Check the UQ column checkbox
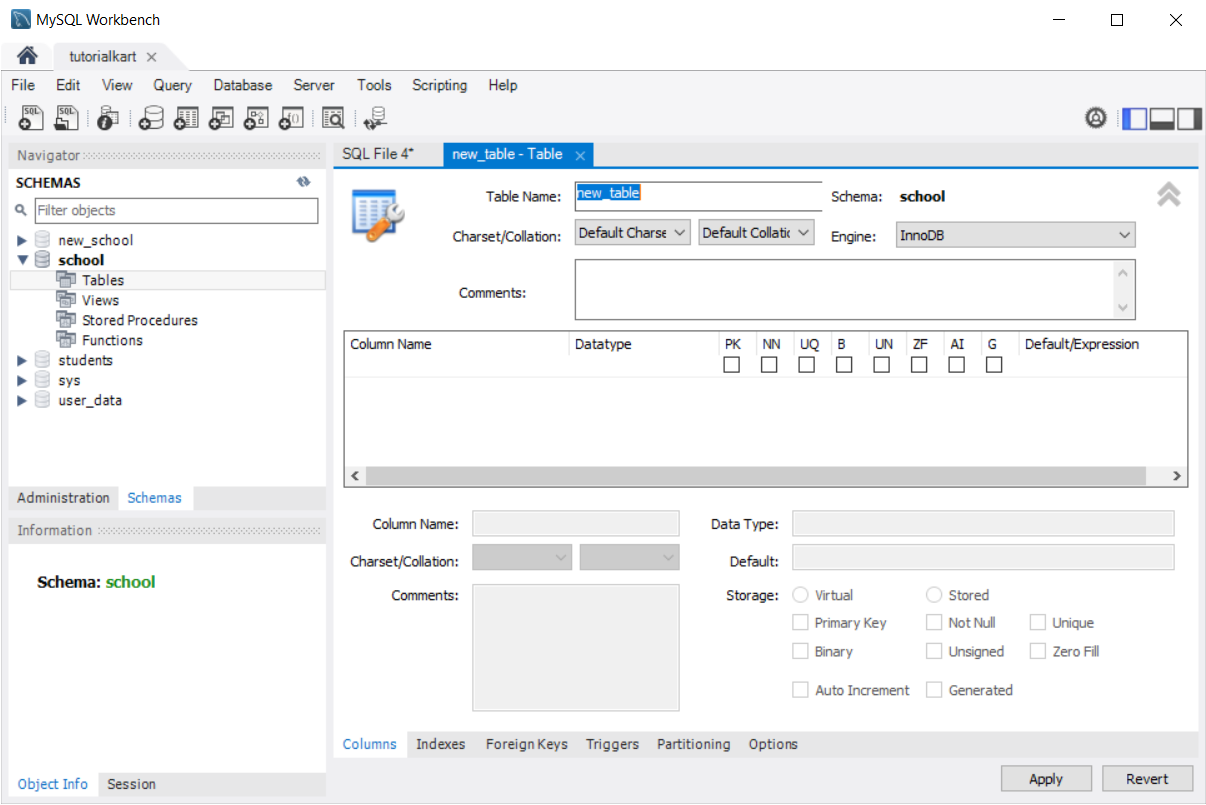 pos(806,365)
